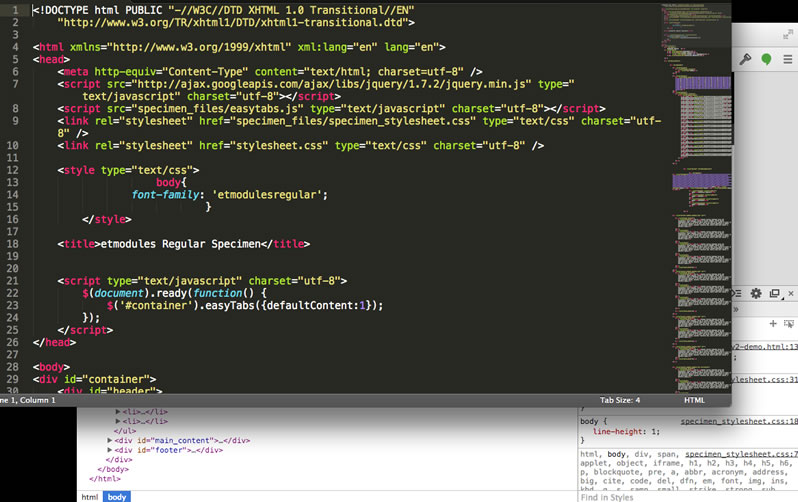Viewport: 798px width, 502px height.
Task: Open the v2-demo.html:13 source link
Action: pos(765,347)
